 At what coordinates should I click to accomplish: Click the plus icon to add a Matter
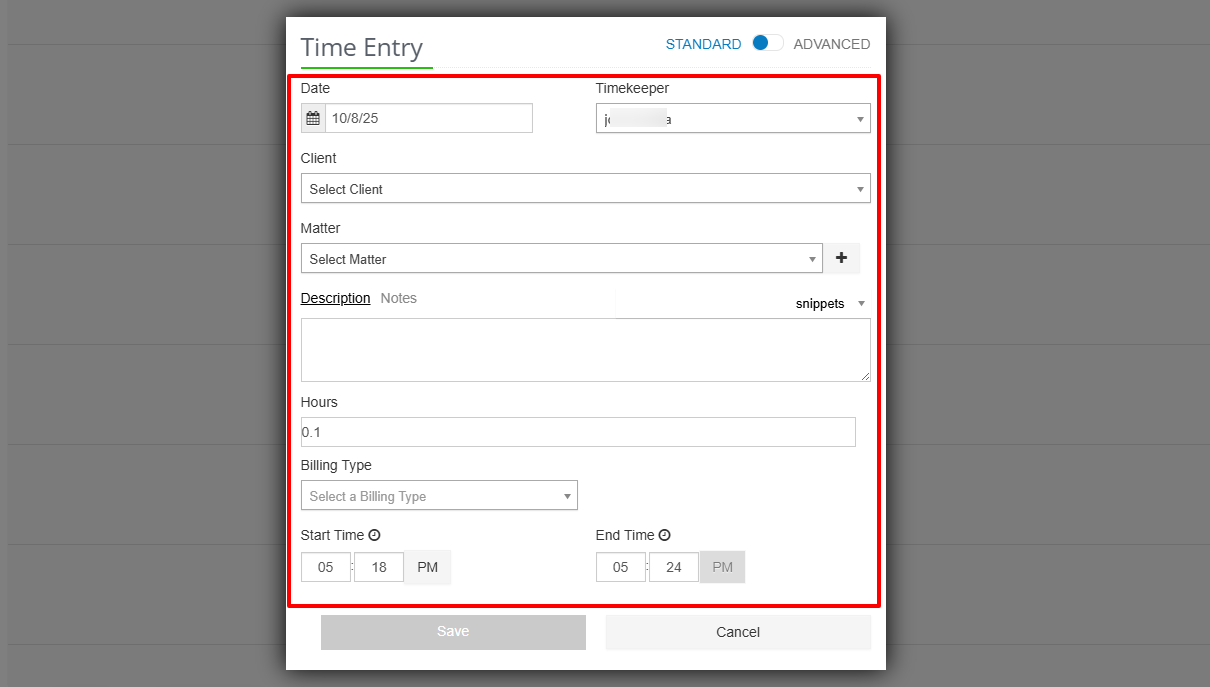click(x=841, y=258)
